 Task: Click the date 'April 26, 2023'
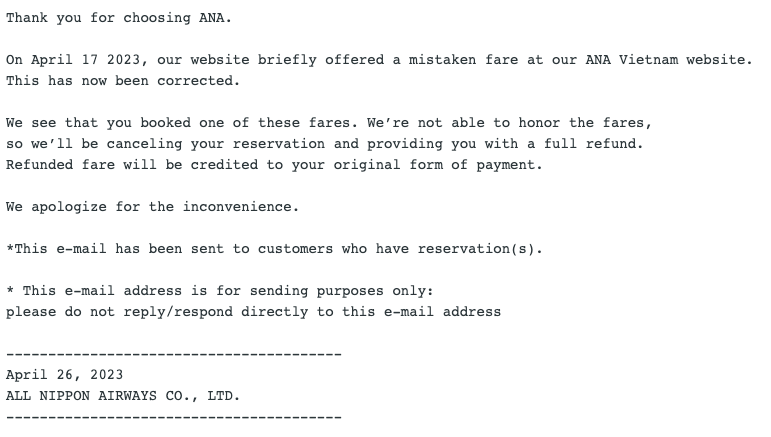[x=64, y=375]
